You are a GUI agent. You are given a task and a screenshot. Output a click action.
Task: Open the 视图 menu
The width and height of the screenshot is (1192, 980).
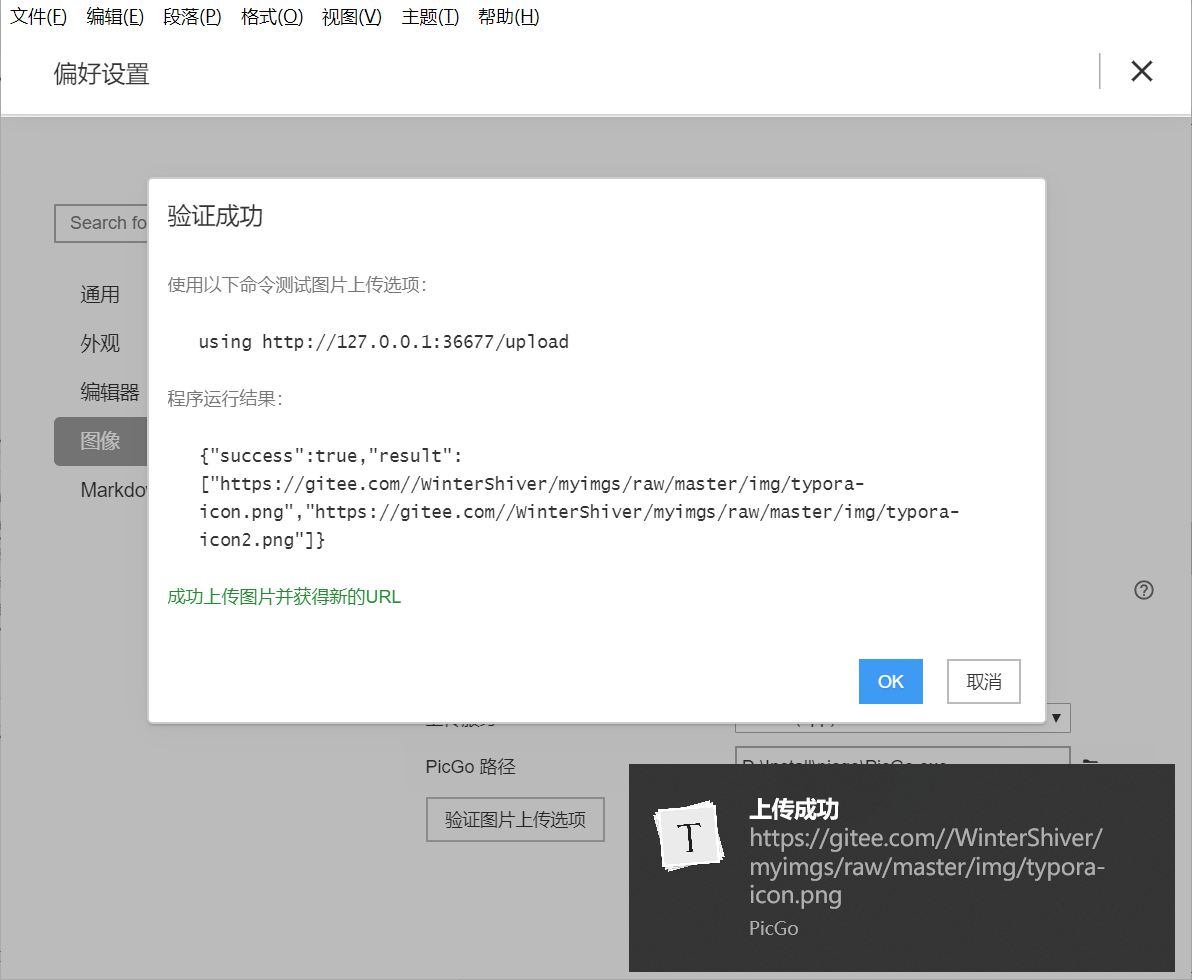tap(352, 16)
